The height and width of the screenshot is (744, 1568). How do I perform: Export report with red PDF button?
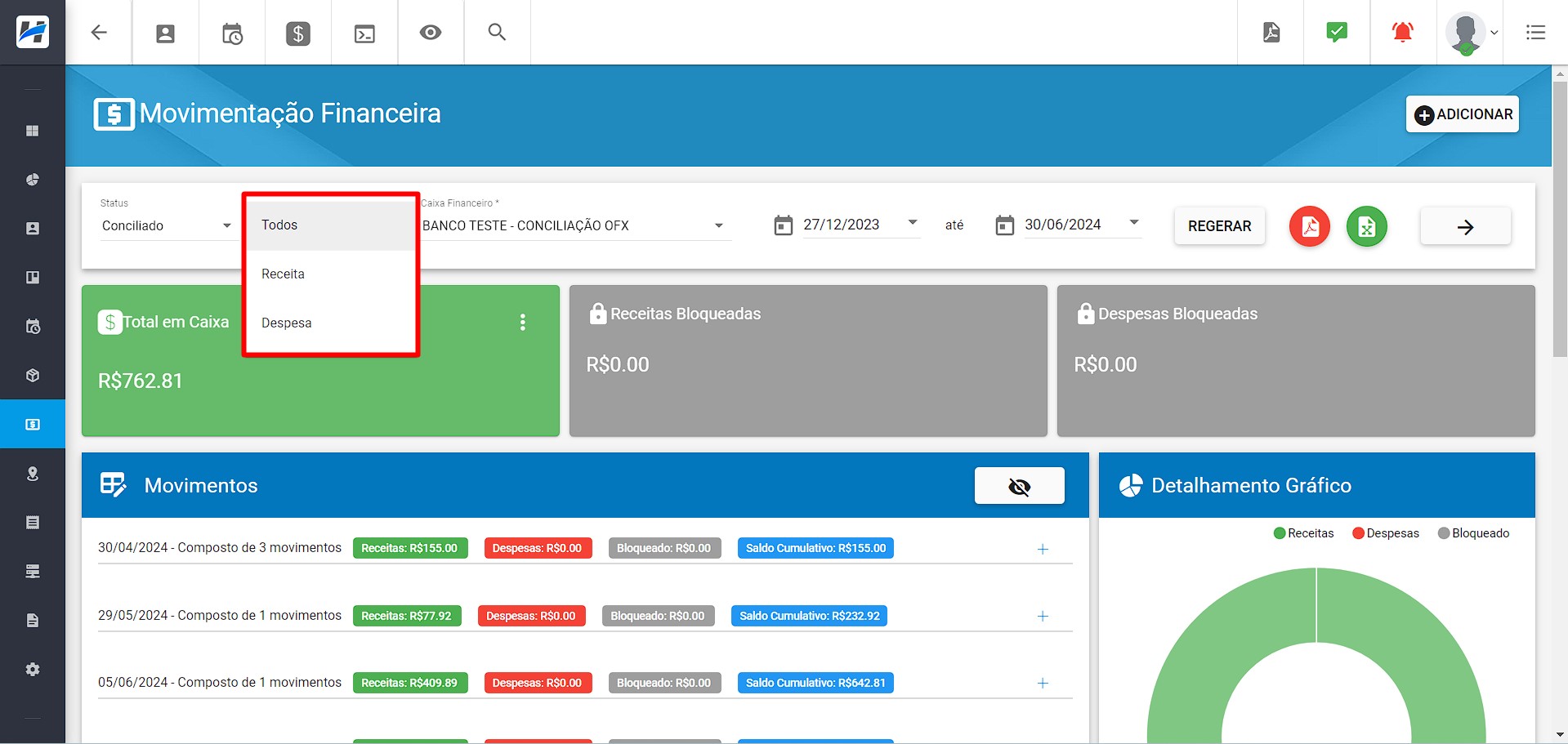click(1310, 226)
